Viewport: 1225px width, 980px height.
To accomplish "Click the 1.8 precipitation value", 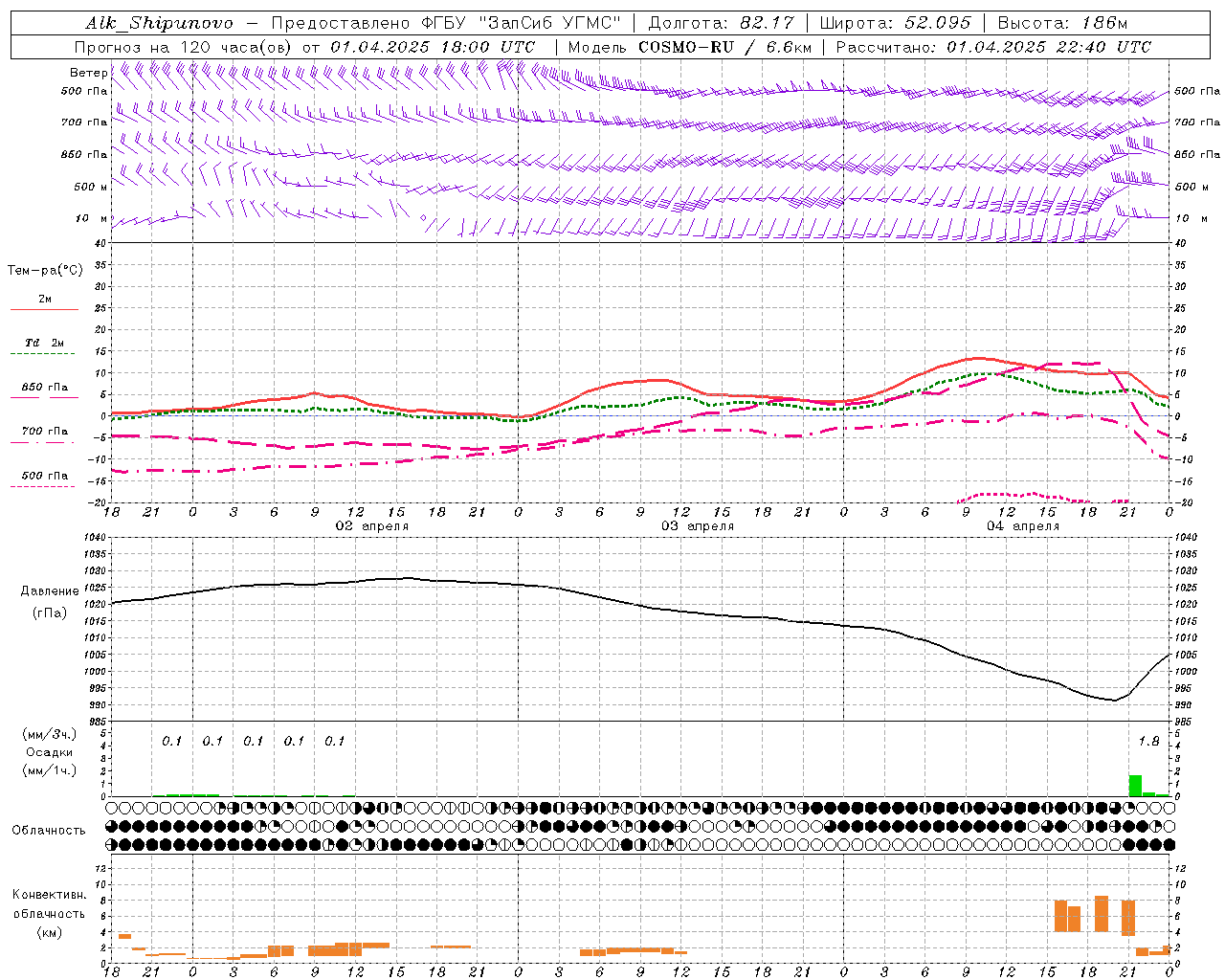I will [x=1148, y=742].
